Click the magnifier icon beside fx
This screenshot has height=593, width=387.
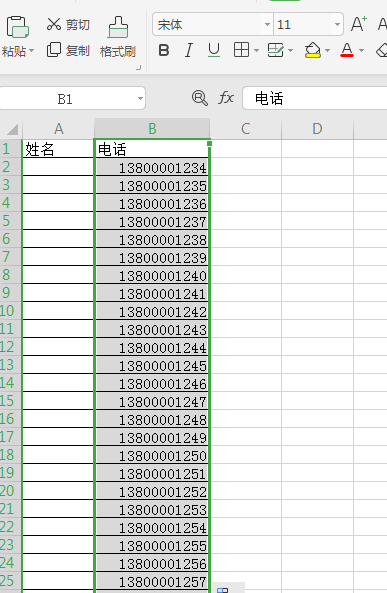(199, 98)
